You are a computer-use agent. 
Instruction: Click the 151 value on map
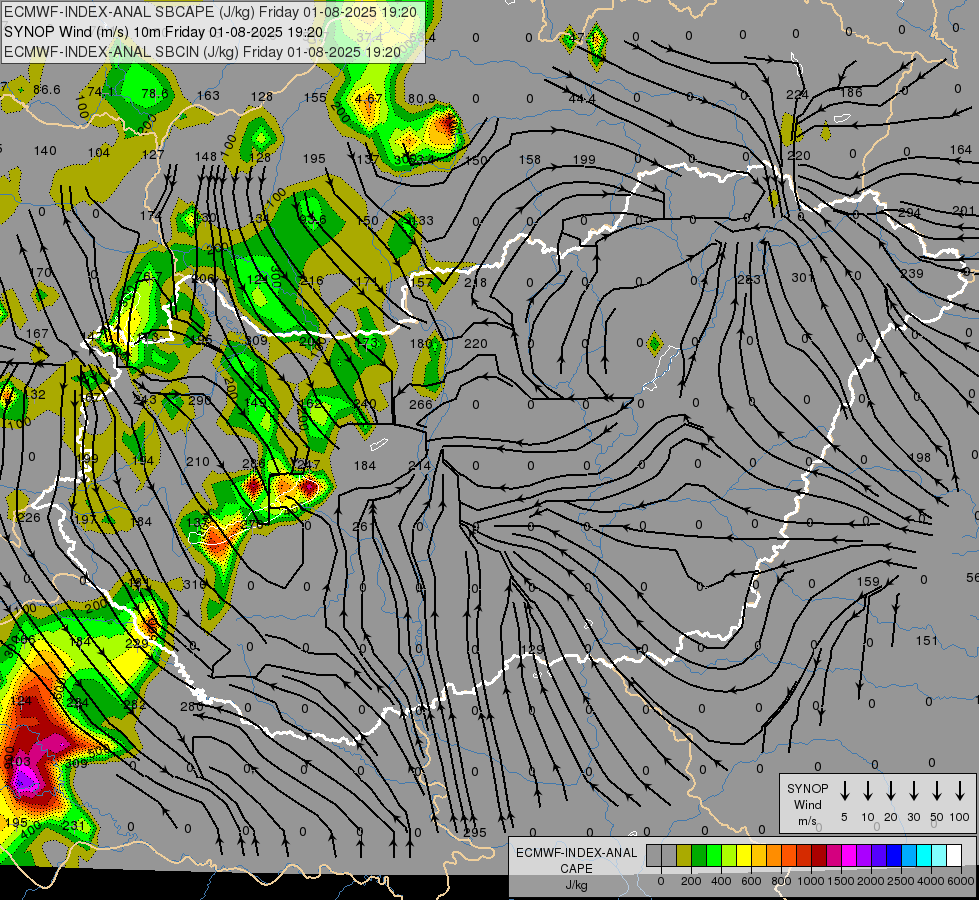(927, 640)
